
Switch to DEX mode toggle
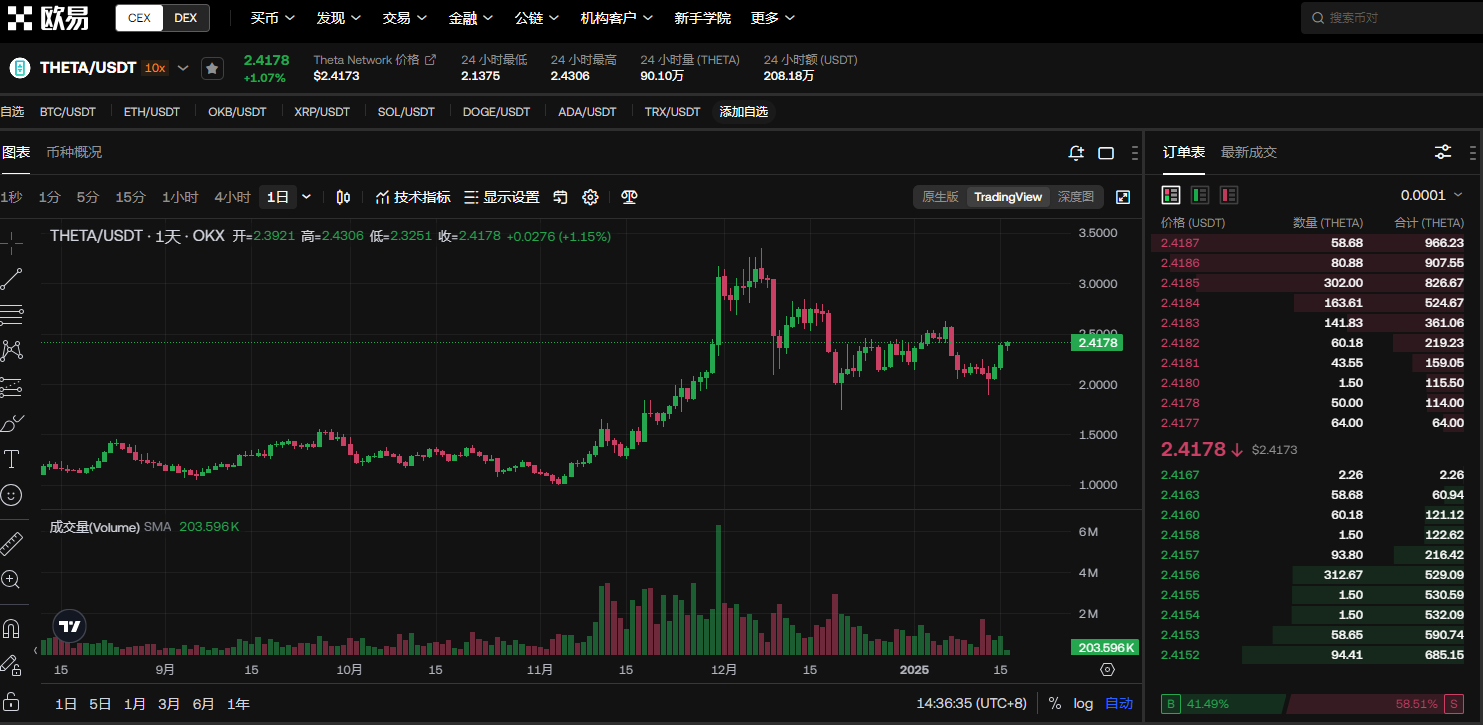tap(185, 18)
